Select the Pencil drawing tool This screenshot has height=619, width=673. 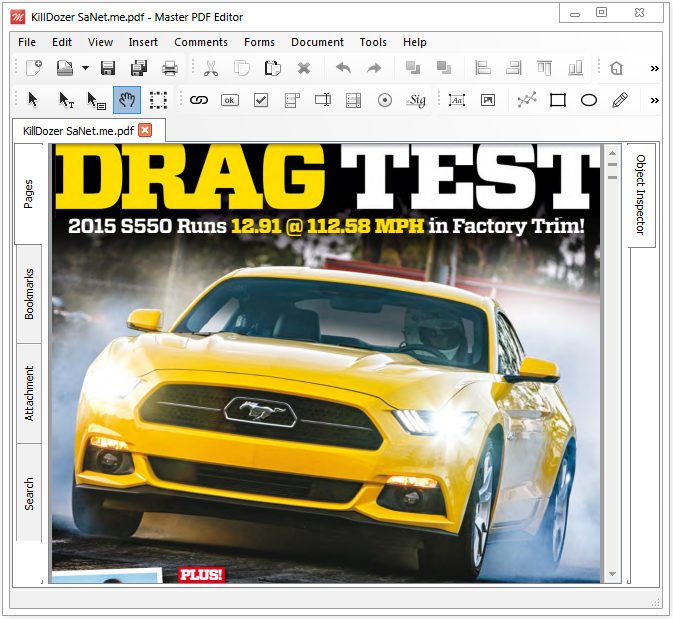[x=620, y=100]
